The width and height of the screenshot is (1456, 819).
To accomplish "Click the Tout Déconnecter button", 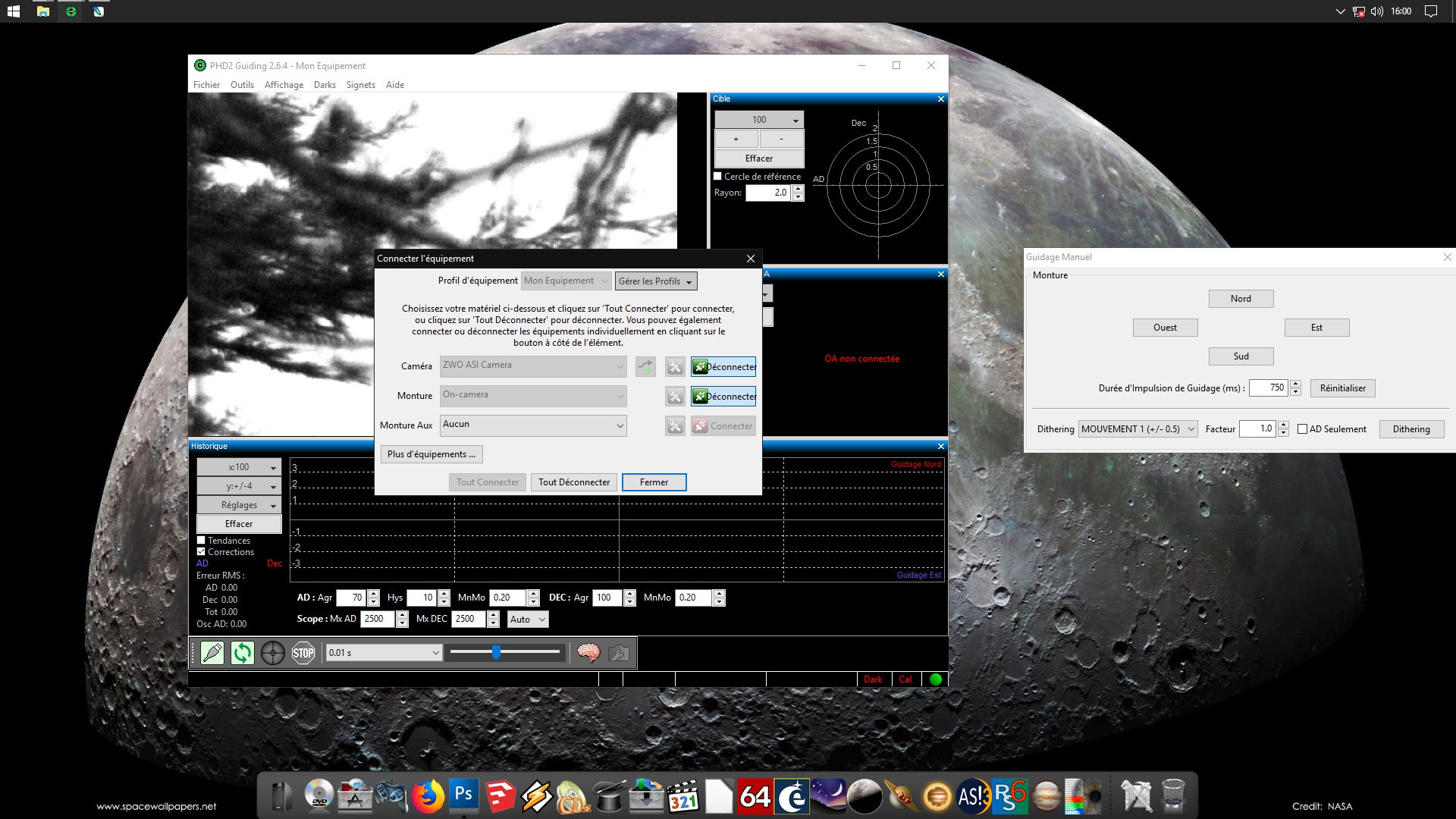I will 573,482.
